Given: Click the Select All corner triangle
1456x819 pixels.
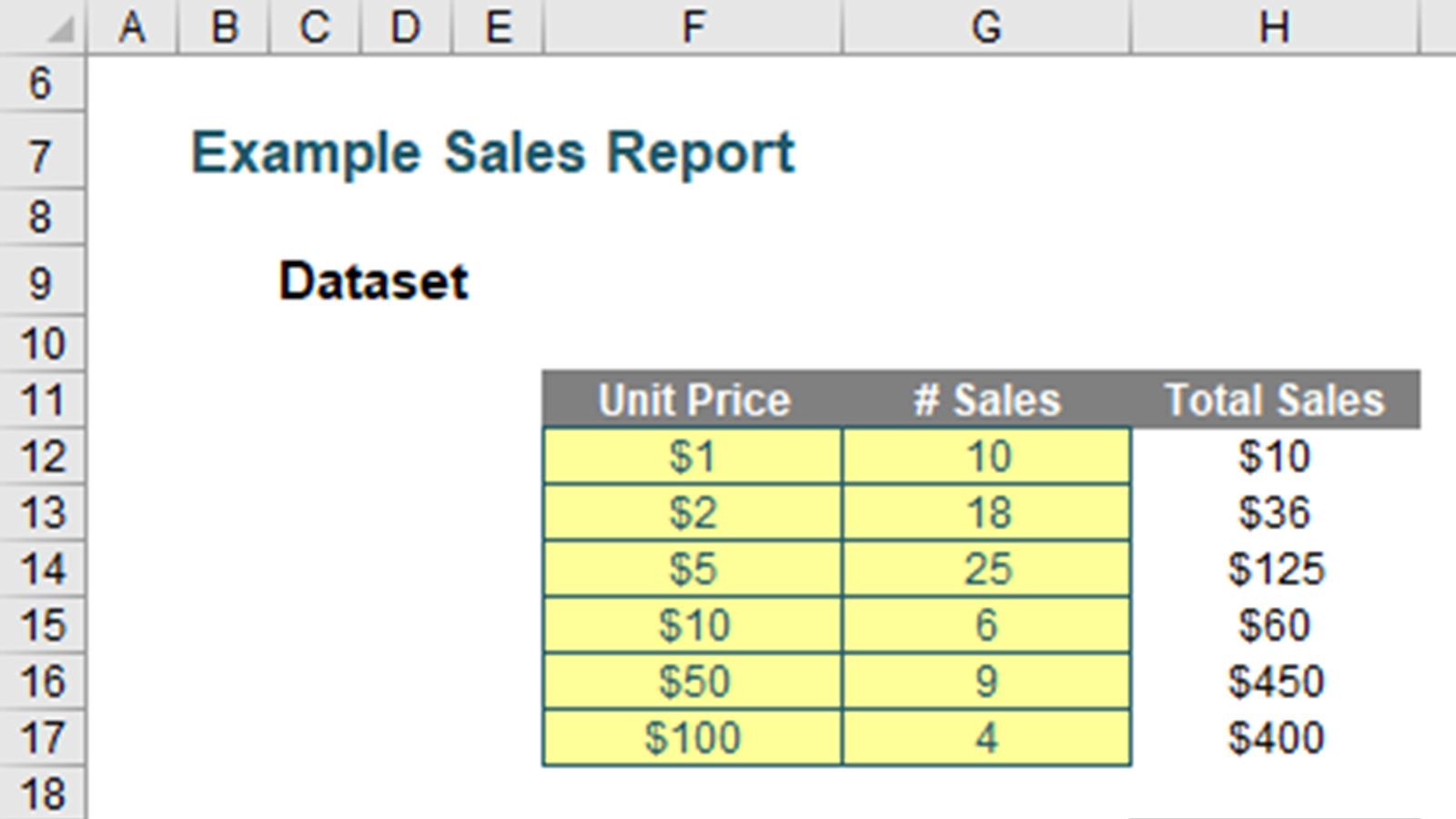Looking at the screenshot, I should [x=60, y=30].
